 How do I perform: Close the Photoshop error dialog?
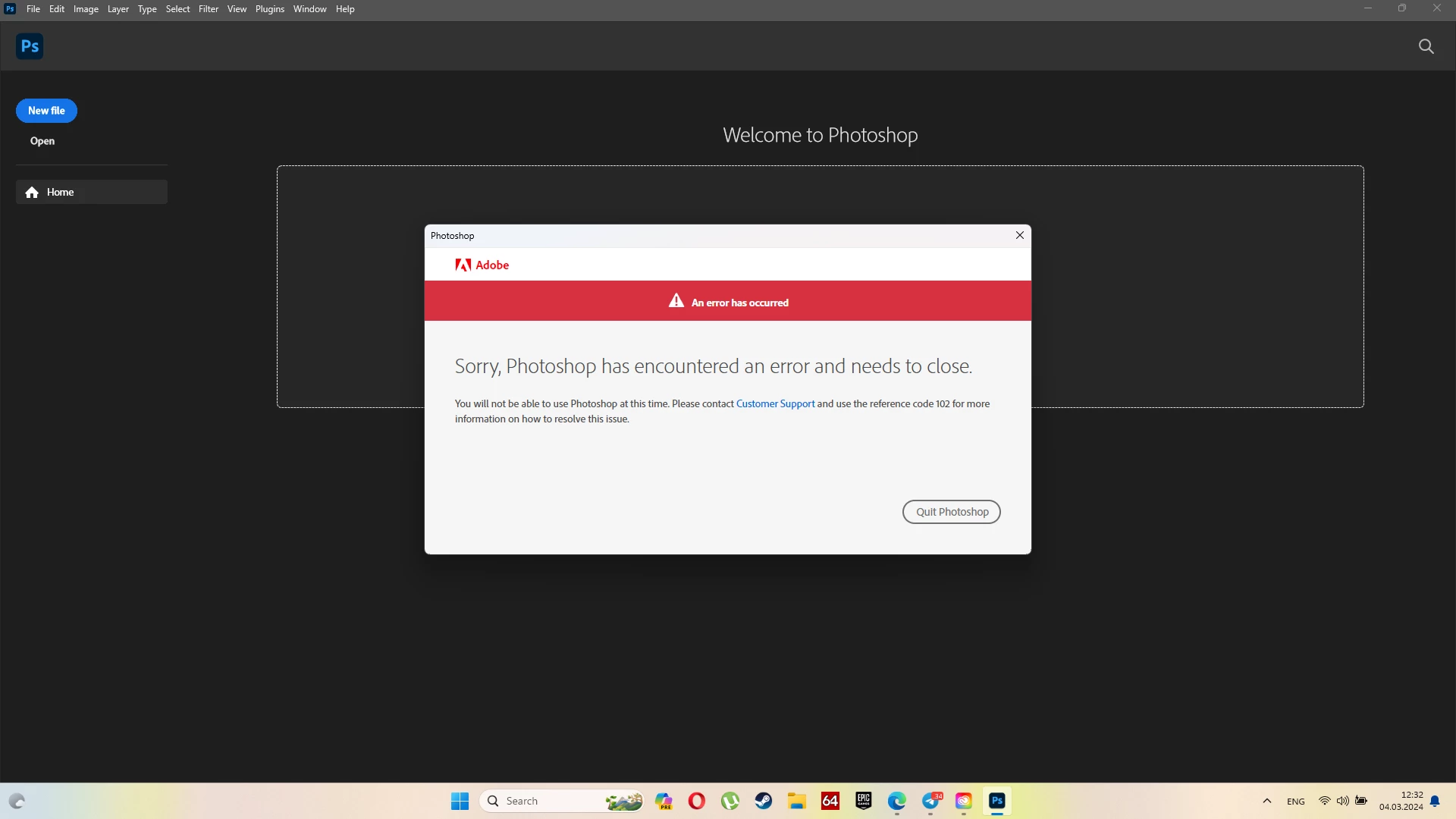(1019, 235)
